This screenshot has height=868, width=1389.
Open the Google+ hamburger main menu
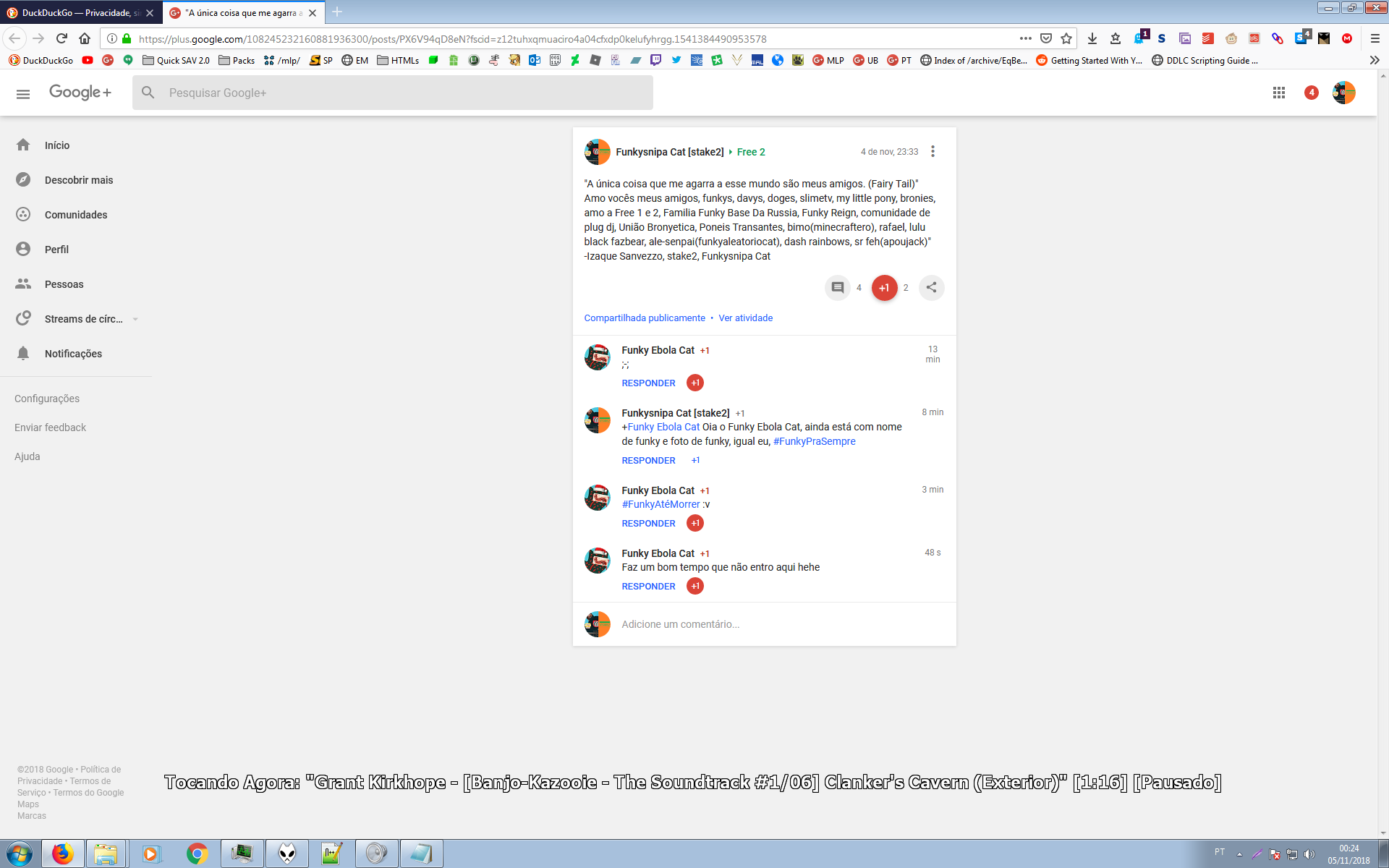(23, 93)
